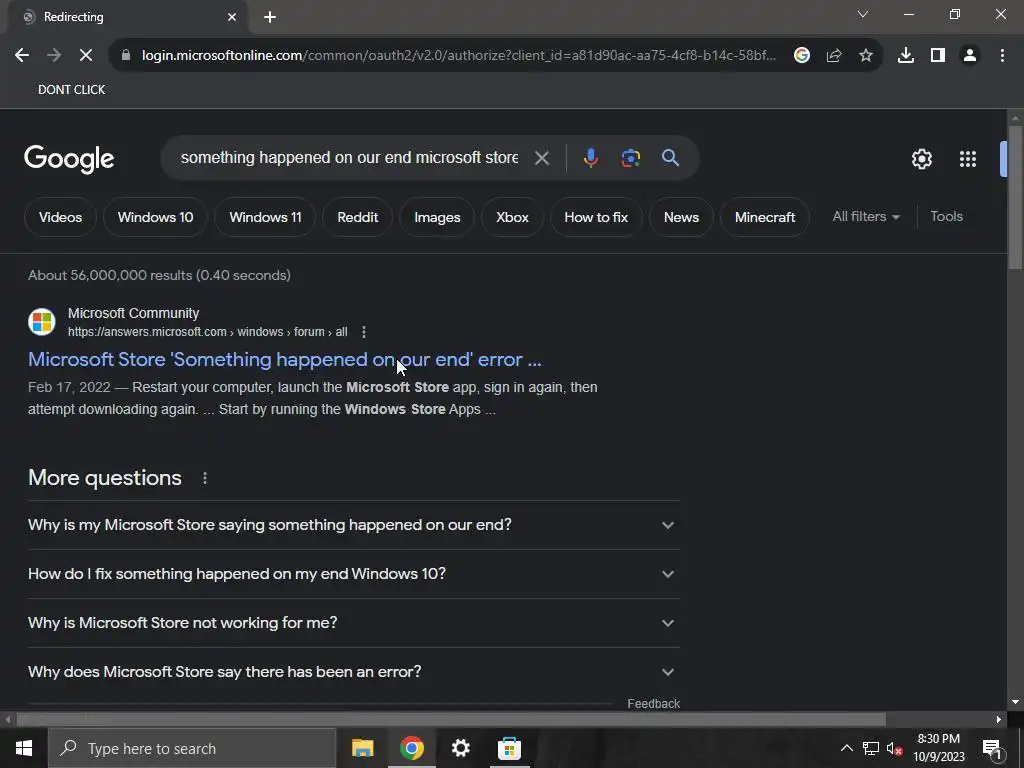The height and width of the screenshot is (768, 1024).
Task: Open the Chrome profile menu
Action: click(970, 56)
